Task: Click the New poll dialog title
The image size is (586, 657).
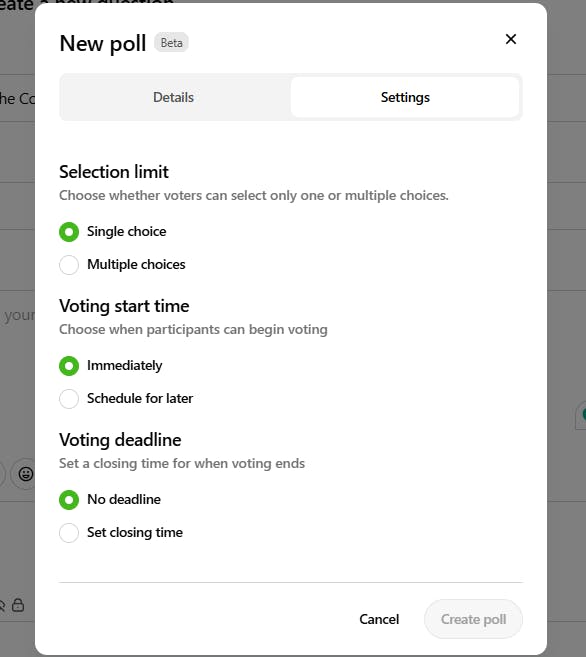Action: [x=103, y=44]
